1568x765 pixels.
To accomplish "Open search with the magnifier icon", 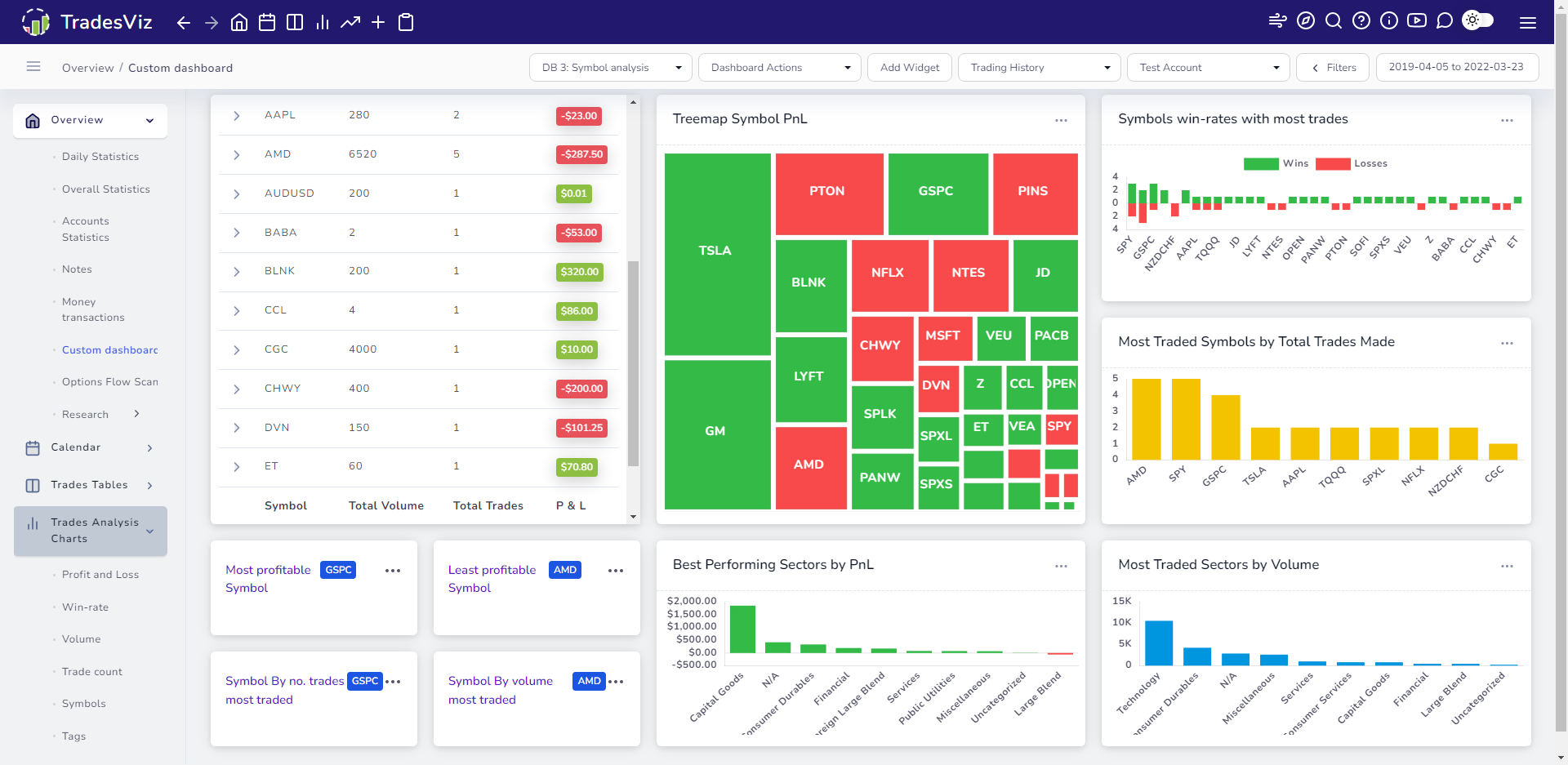I will [x=1334, y=21].
